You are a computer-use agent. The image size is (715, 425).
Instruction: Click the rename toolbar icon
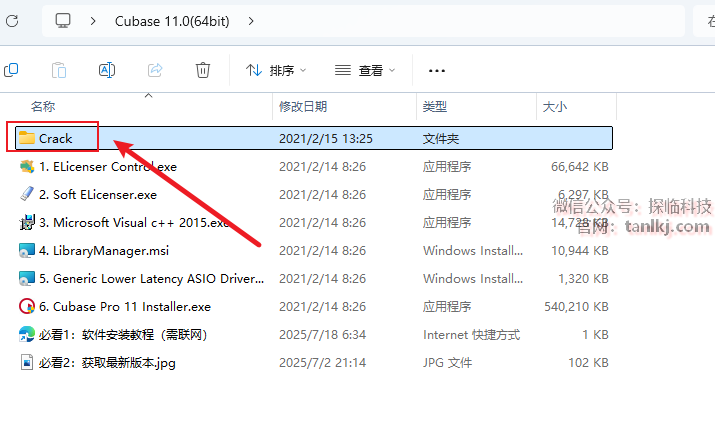(x=107, y=70)
